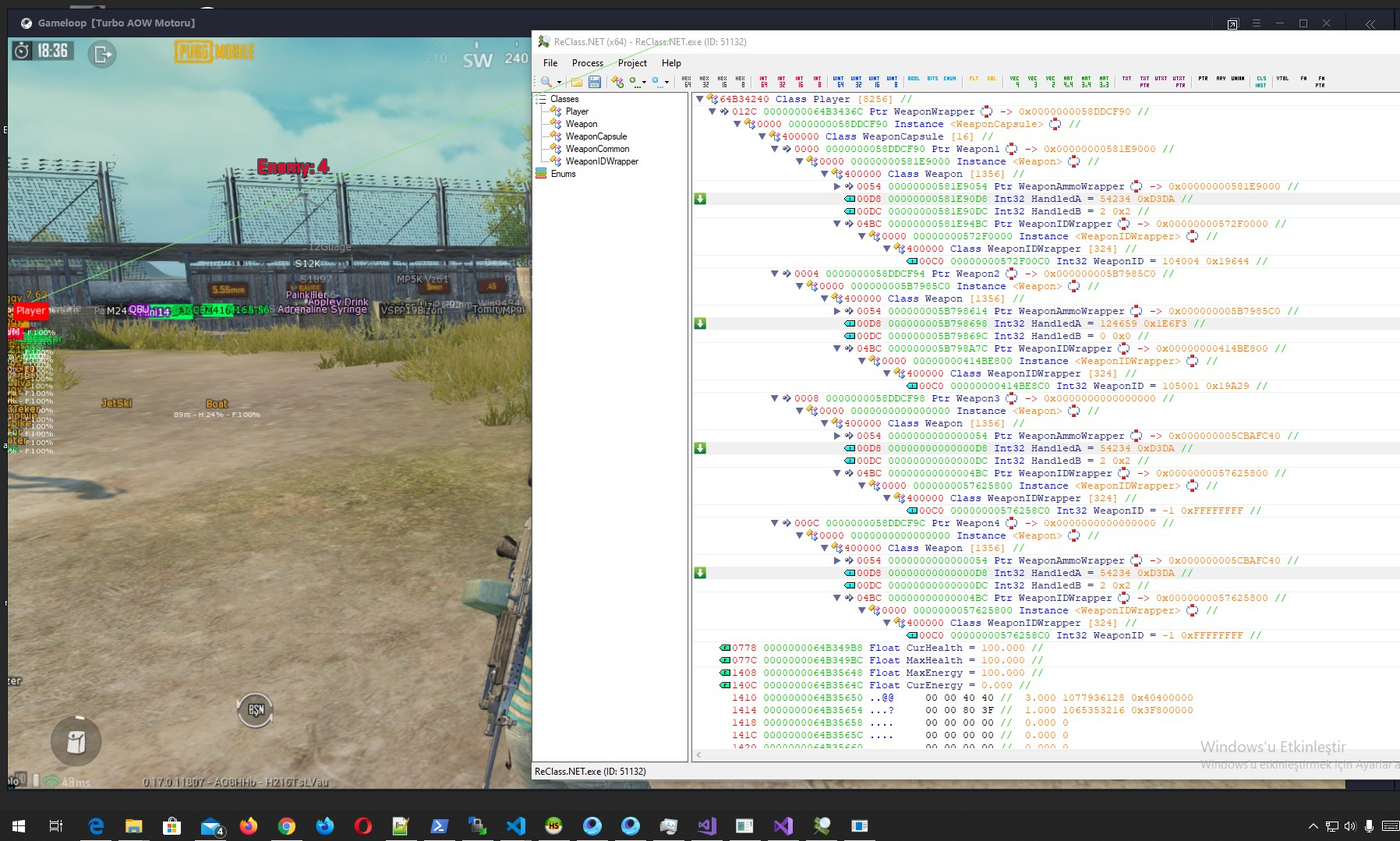Change selected node to FLT float type
Screen dimensions: 1400x841
click(974, 79)
